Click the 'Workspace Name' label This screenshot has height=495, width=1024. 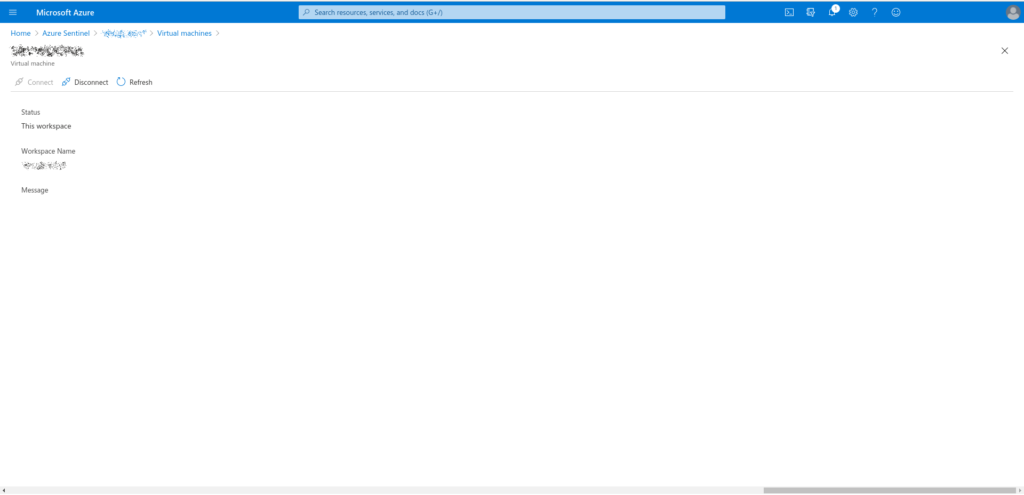point(48,151)
